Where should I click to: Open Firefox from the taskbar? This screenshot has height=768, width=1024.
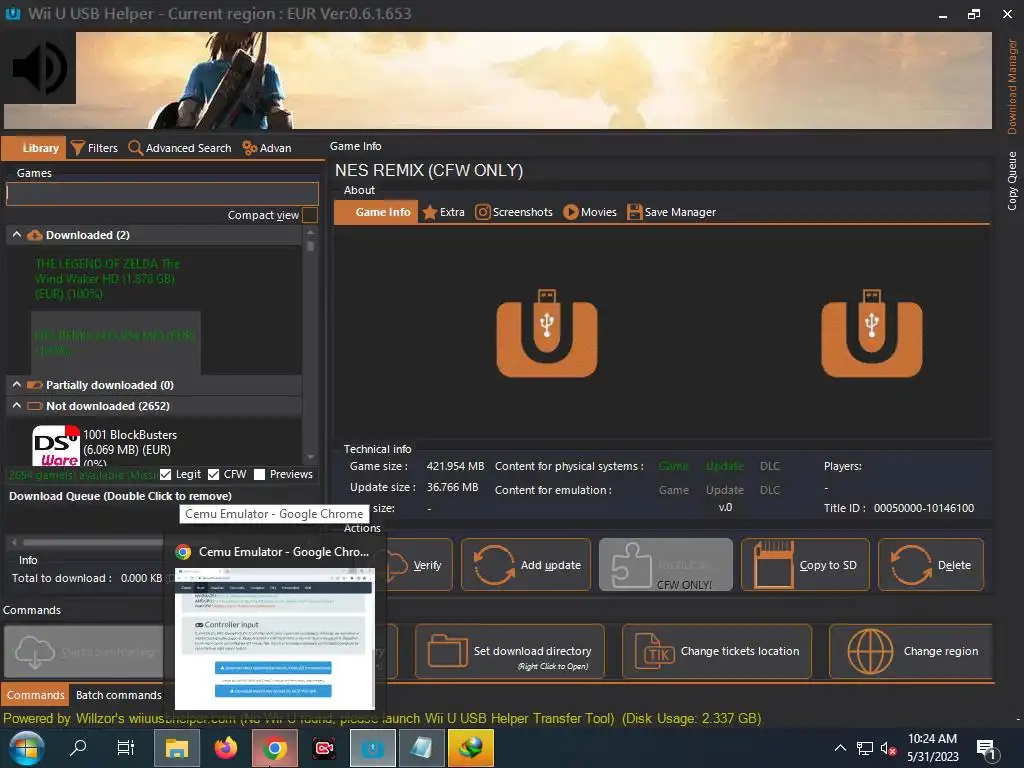pos(225,748)
